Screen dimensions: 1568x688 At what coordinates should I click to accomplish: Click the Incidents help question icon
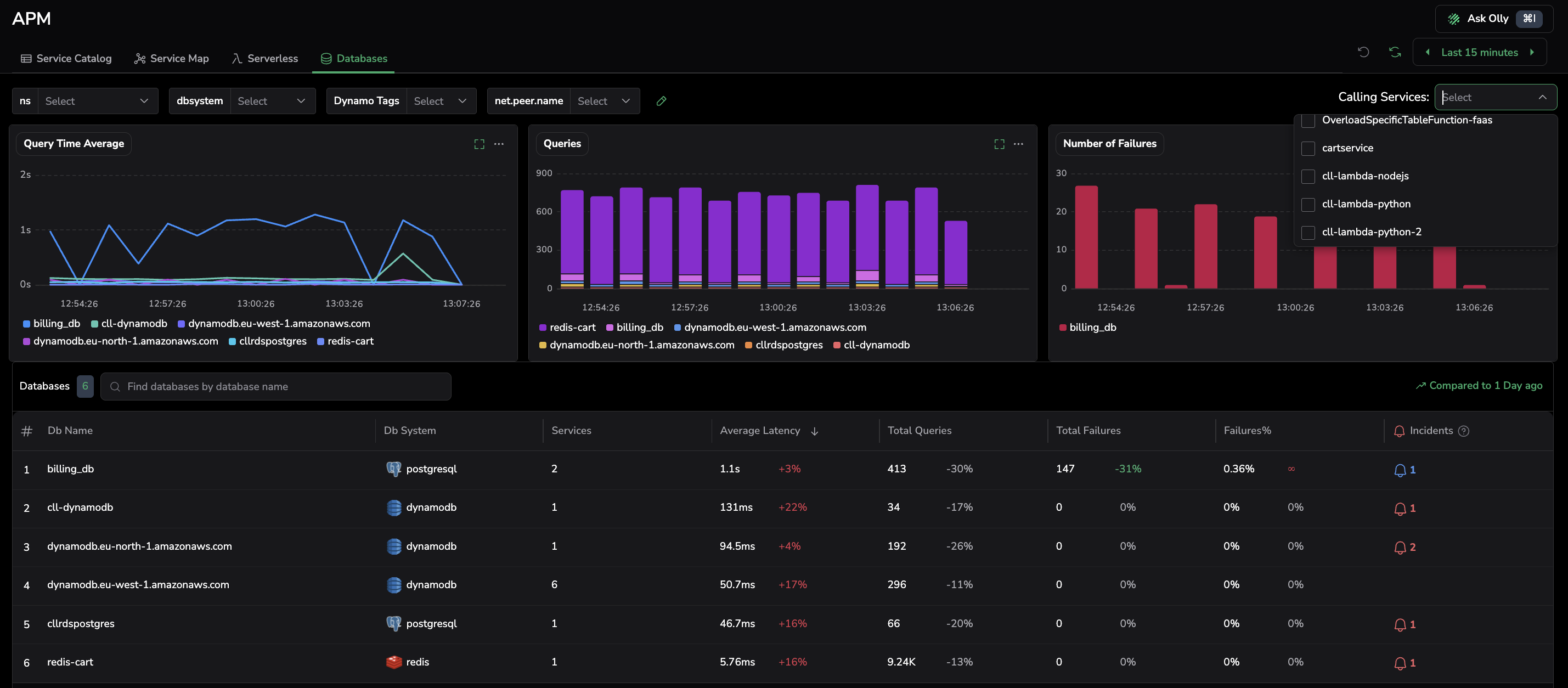tap(1464, 431)
